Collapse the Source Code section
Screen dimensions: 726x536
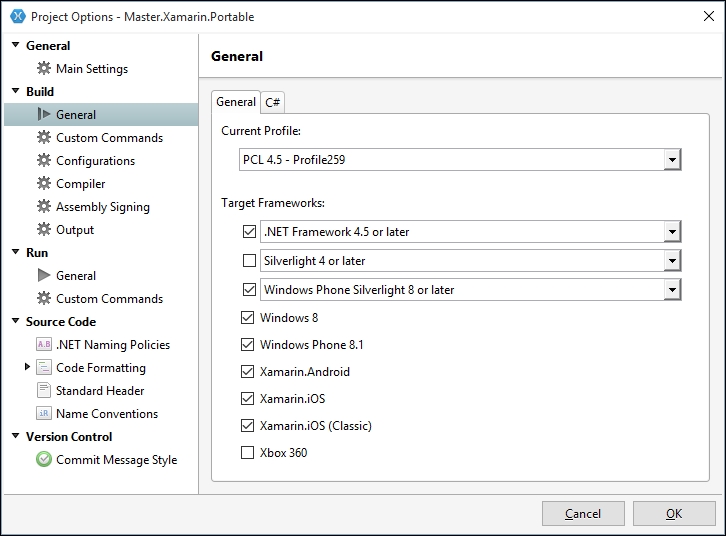coord(16,321)
